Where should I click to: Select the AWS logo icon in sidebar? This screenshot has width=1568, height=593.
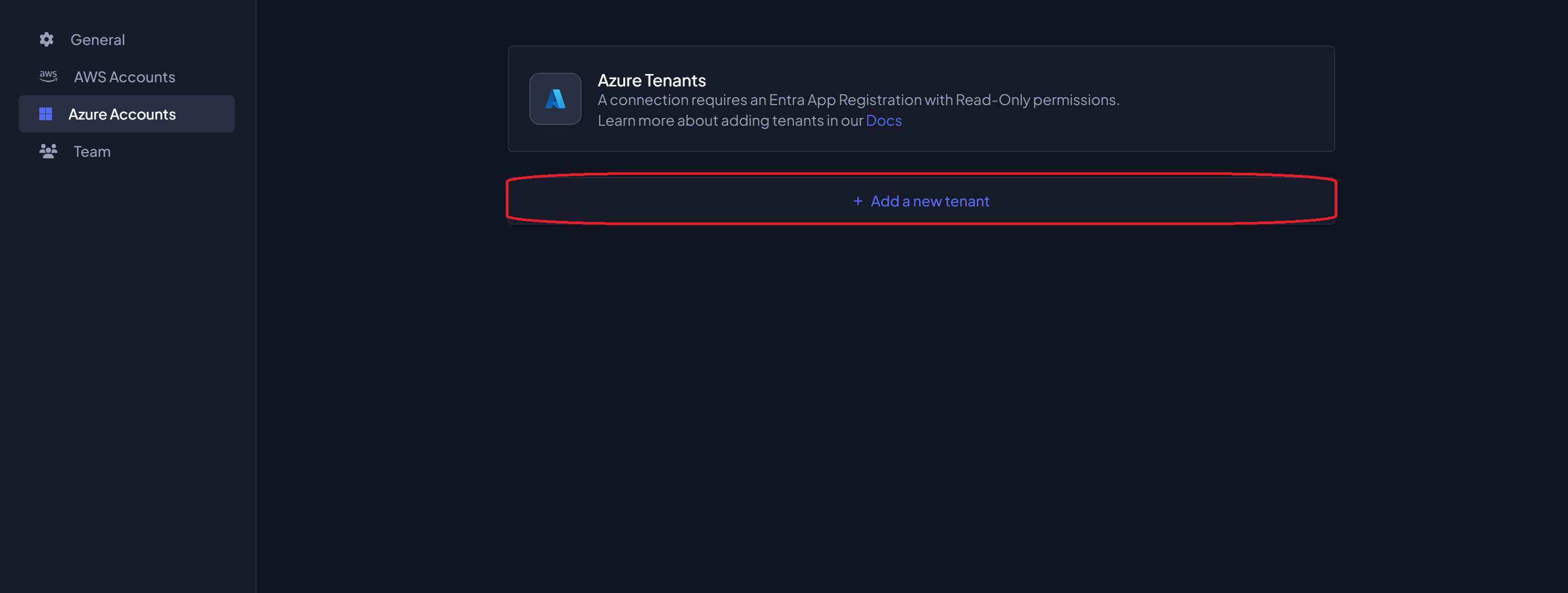[x=48, y=76]
